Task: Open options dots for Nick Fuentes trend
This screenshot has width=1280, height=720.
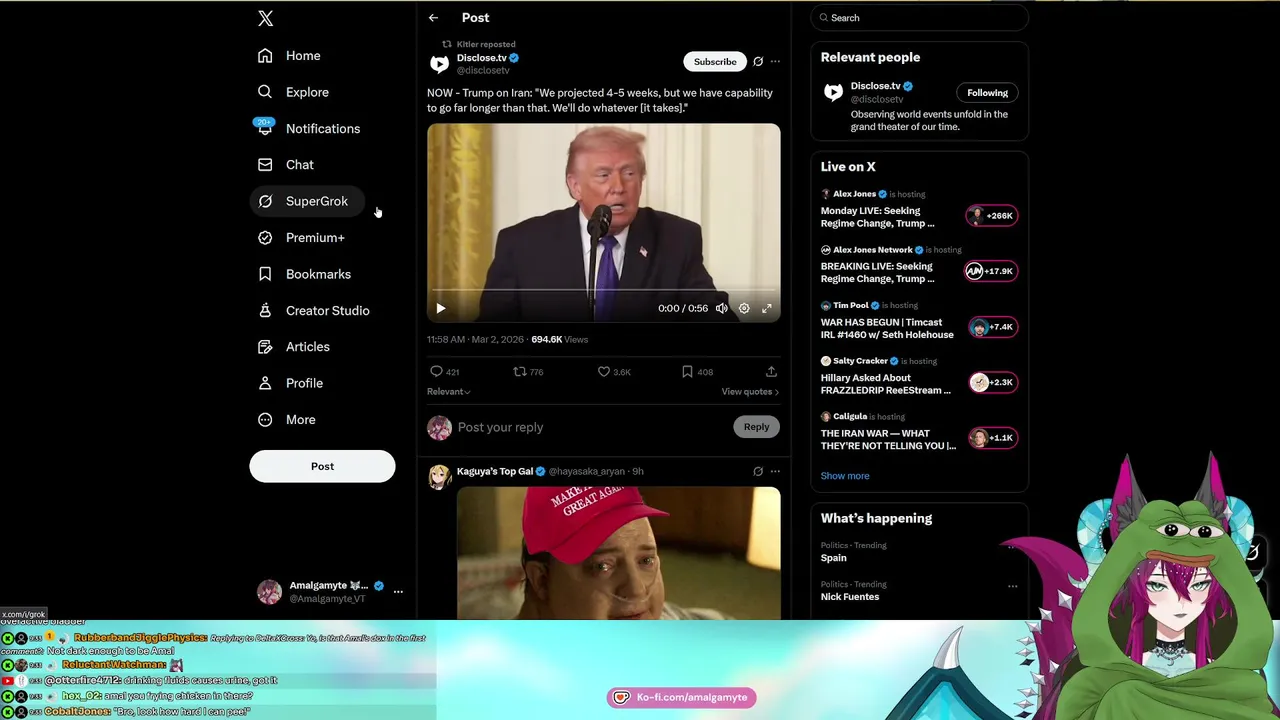Action: [x=1012, y=586]
